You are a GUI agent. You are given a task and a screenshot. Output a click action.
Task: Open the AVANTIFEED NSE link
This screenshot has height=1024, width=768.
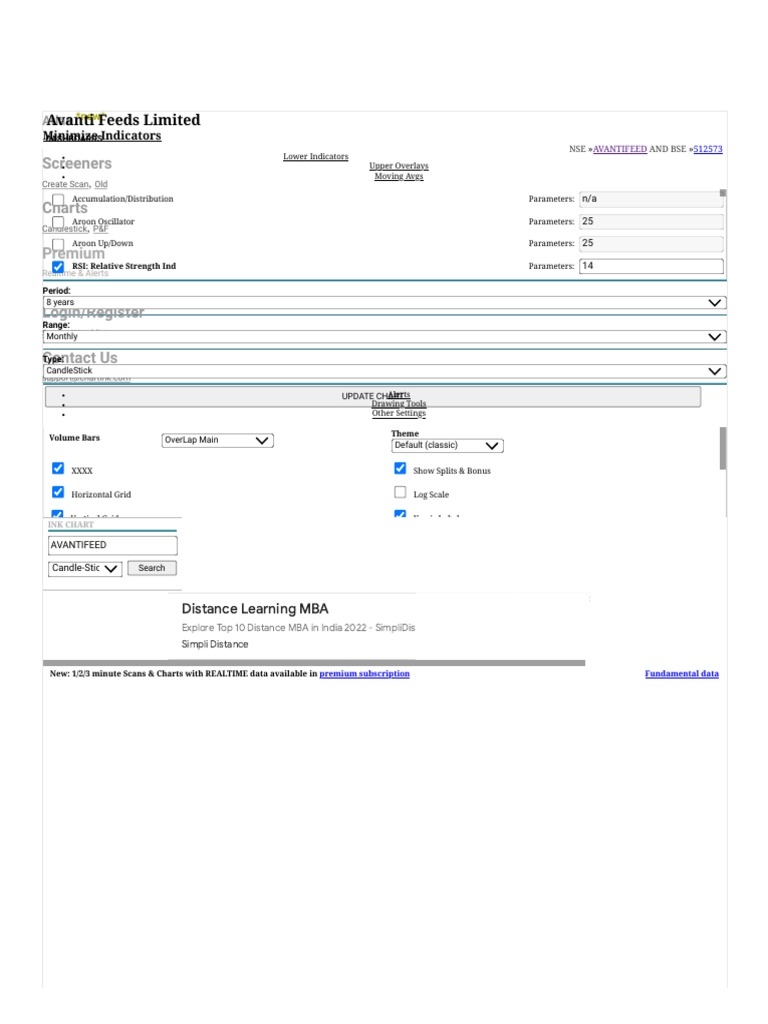[x=620, y=149]
